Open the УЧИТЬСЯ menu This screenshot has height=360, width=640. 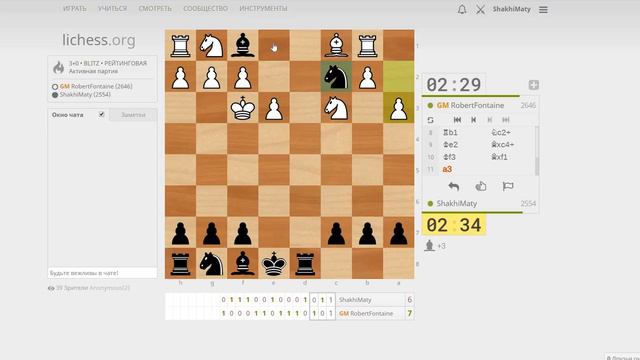112,8
